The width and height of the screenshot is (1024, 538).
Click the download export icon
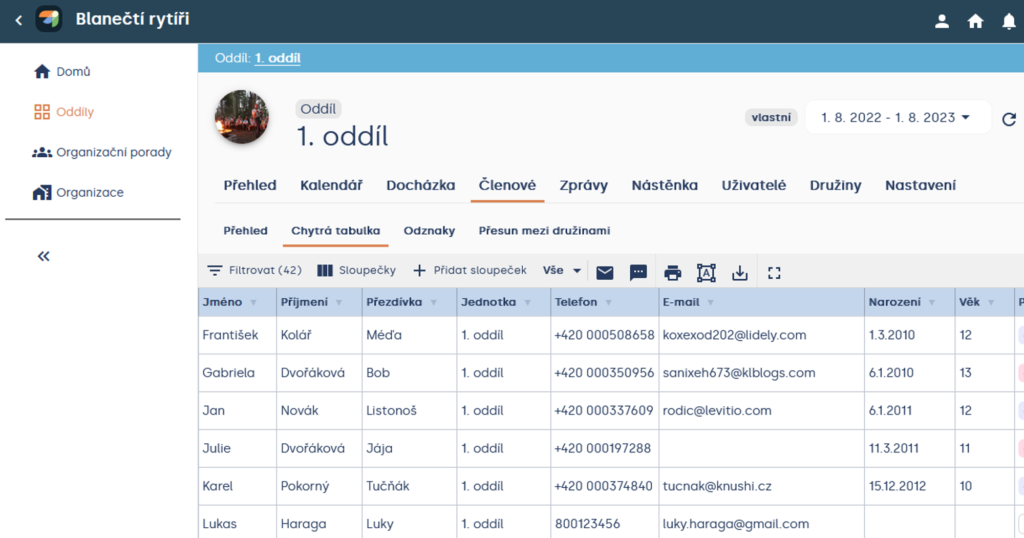(739, 273)
